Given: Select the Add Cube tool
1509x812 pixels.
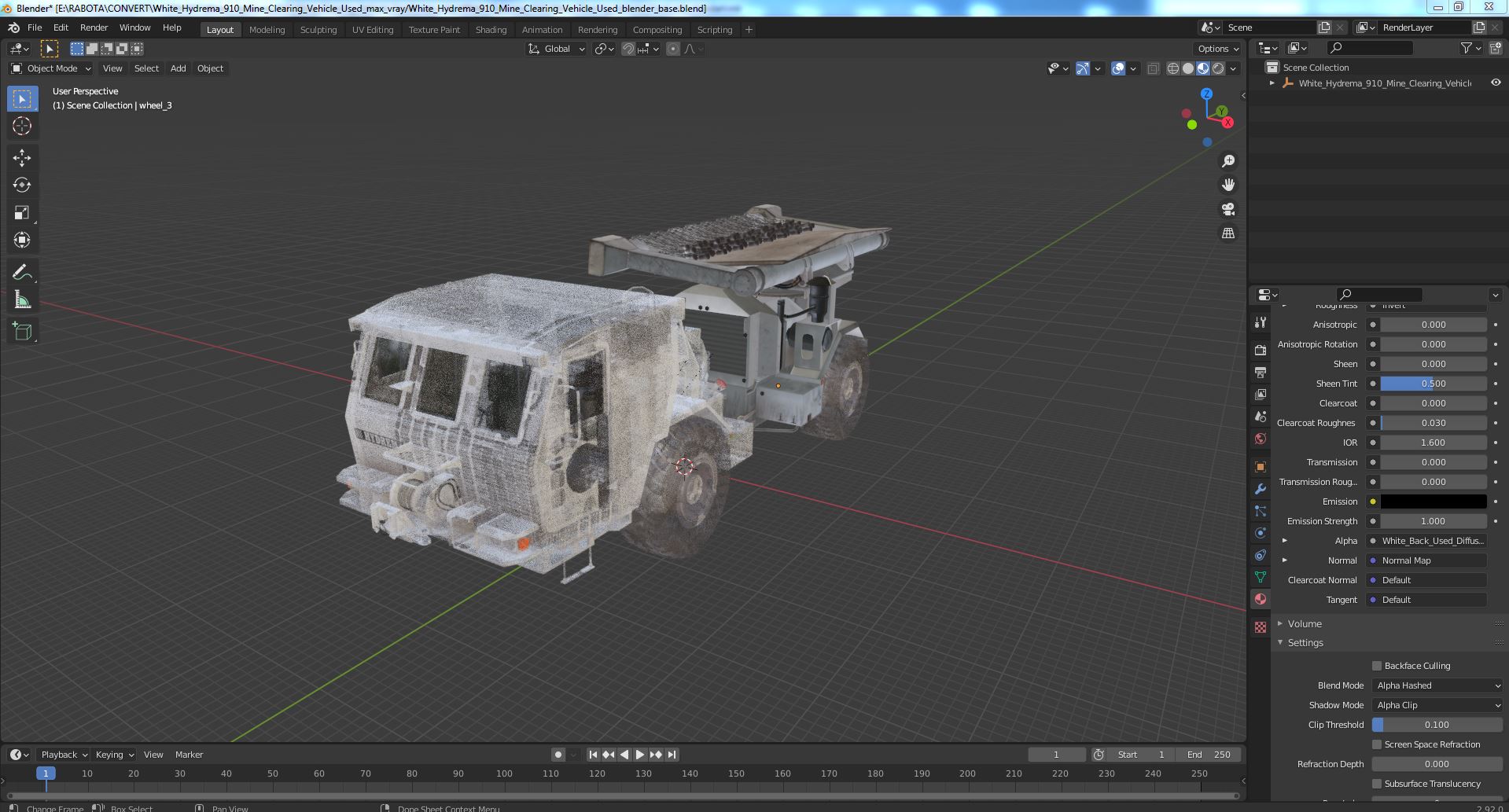Looking at the screenshot, I should tap(22, 332).
